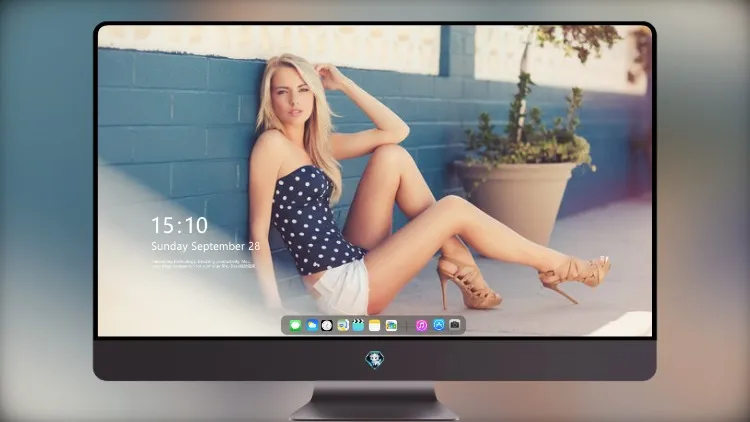Open the blue App Store icon
The image size is (750, 422).
point(439,325)
